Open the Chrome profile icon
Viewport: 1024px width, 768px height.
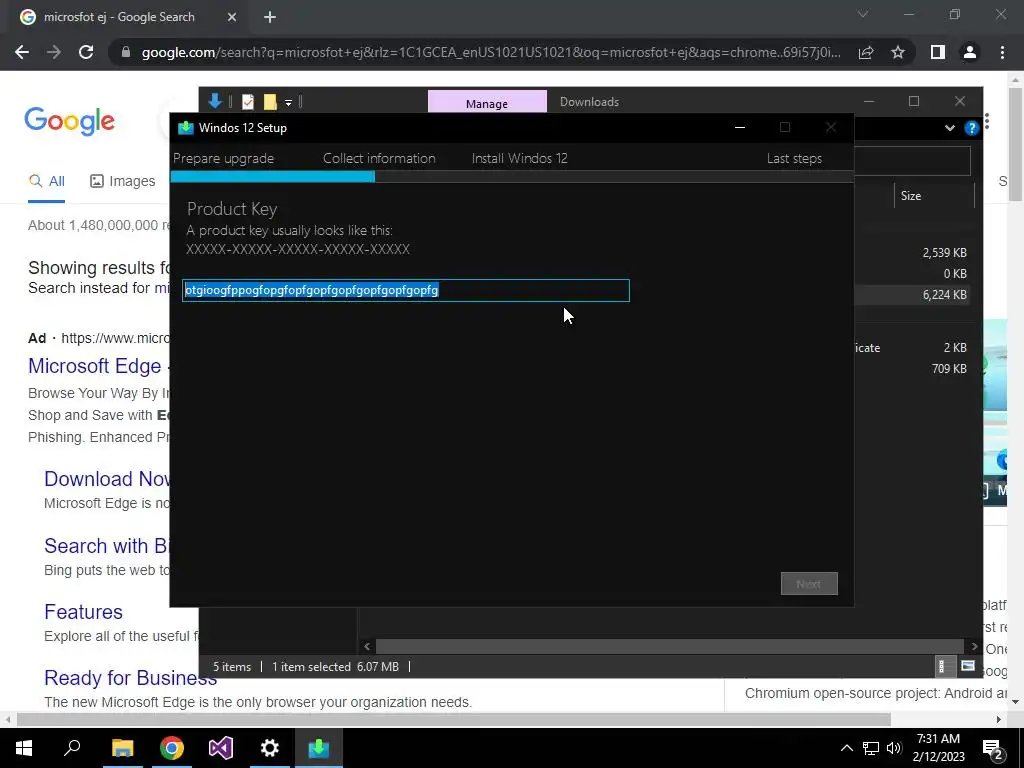click(970, 52)
